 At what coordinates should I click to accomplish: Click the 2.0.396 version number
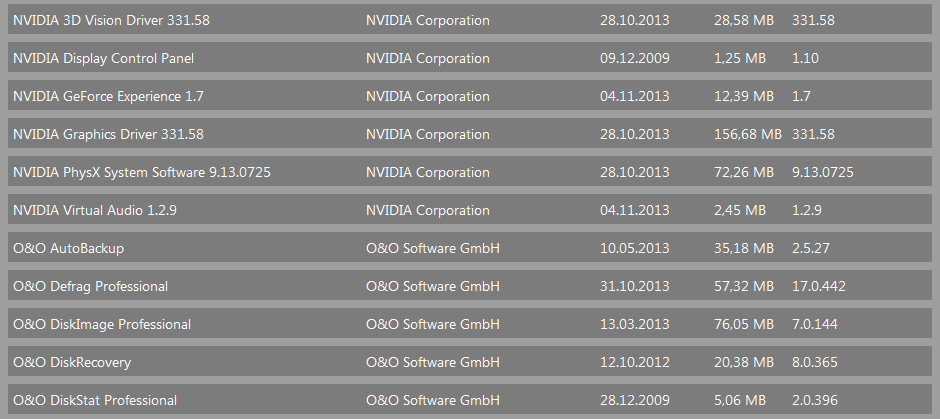pos(814,400)
